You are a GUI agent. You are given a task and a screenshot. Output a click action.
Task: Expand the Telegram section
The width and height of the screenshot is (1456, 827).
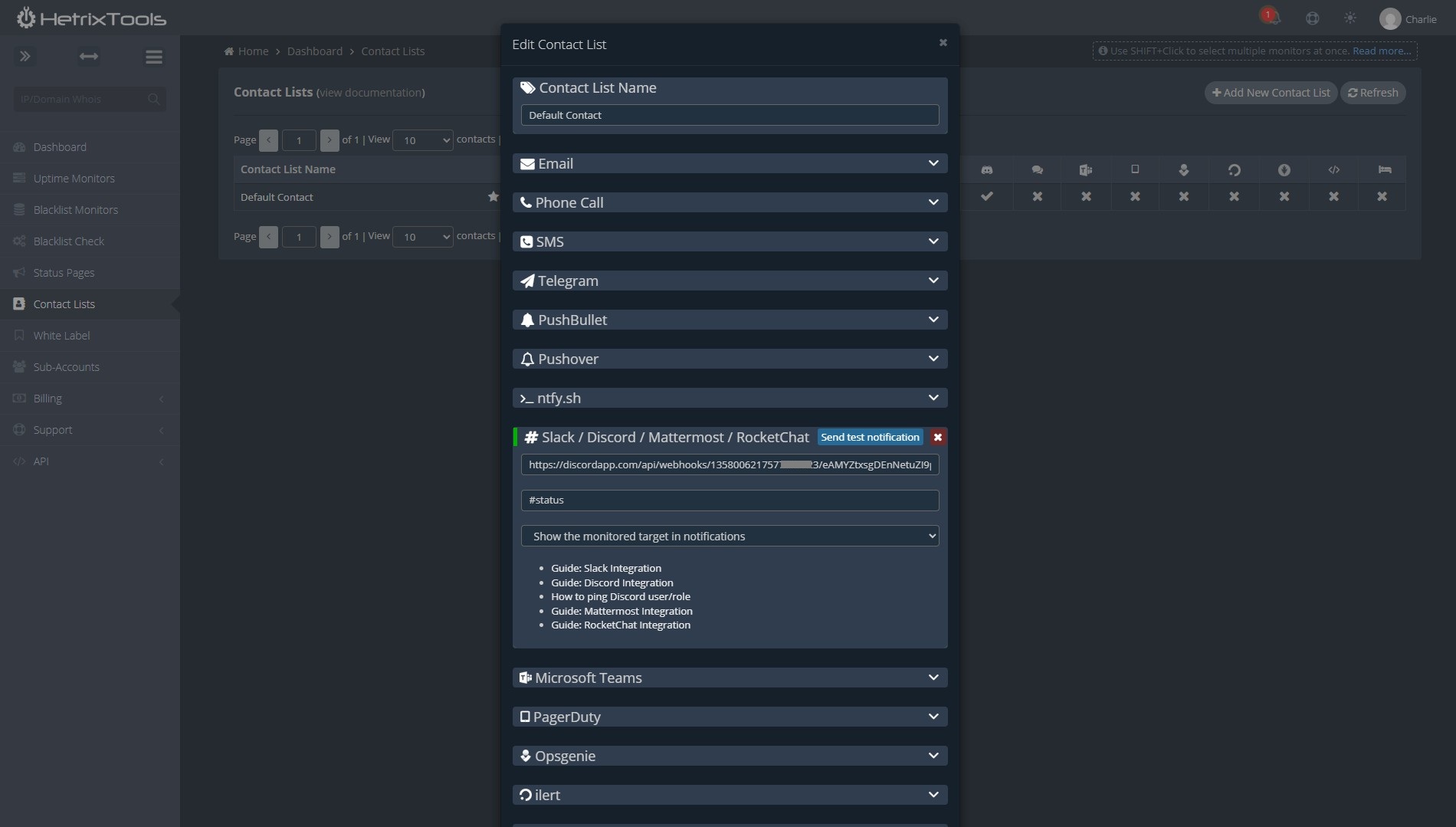tap(730, 281)
